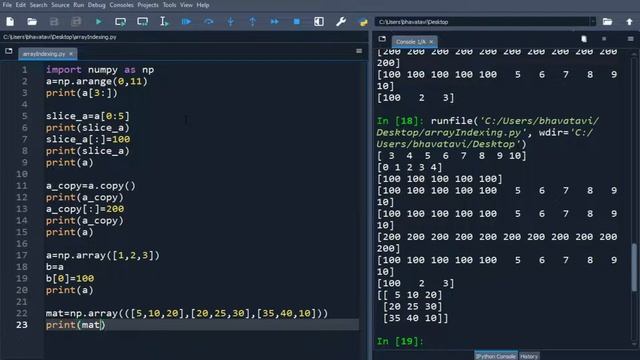Click the working directory path field
The width and height of the screenshot is (640, 360).
point(482,22)
